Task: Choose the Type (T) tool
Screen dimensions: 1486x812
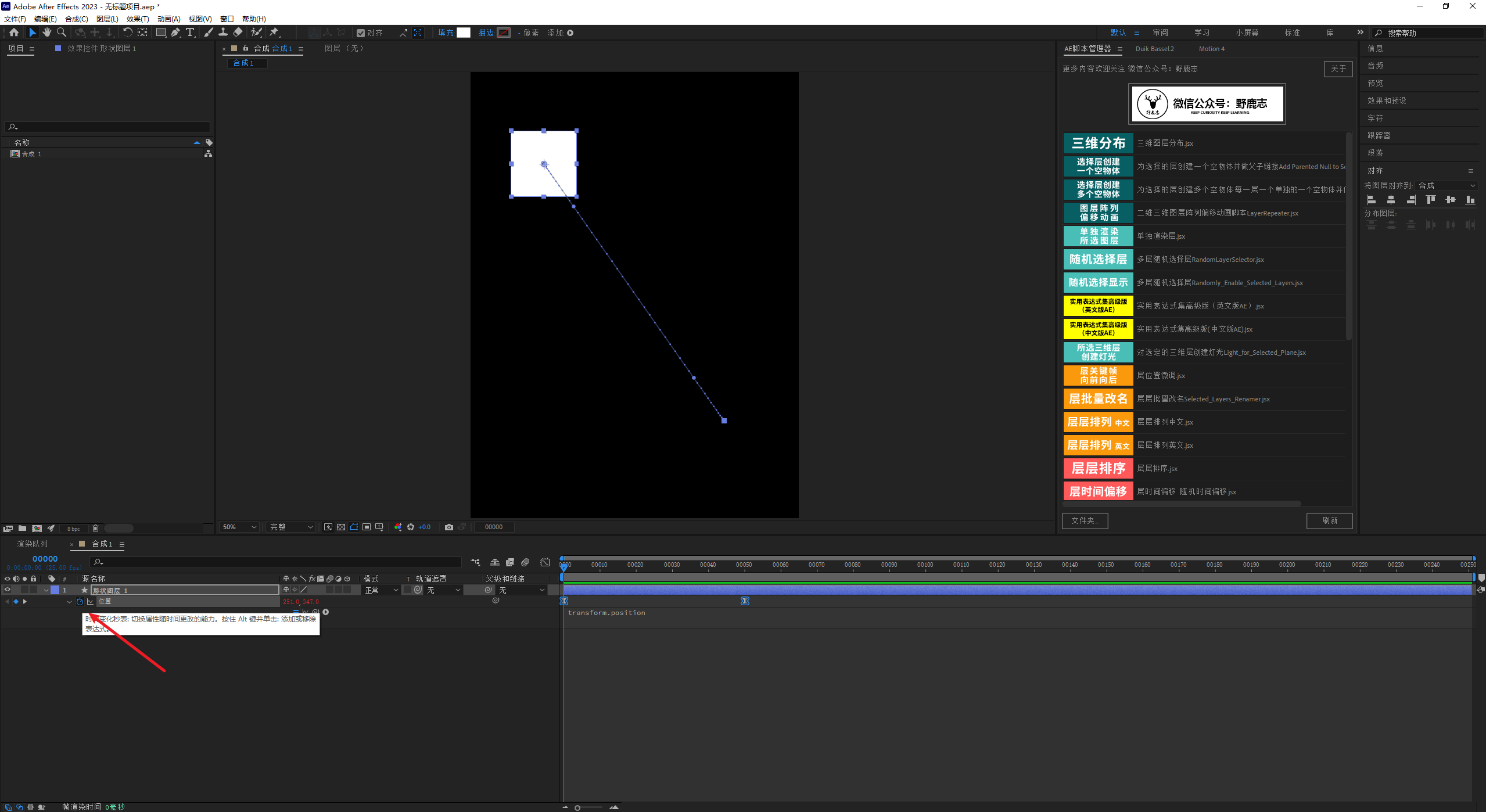Action: (x=190, y=33)
